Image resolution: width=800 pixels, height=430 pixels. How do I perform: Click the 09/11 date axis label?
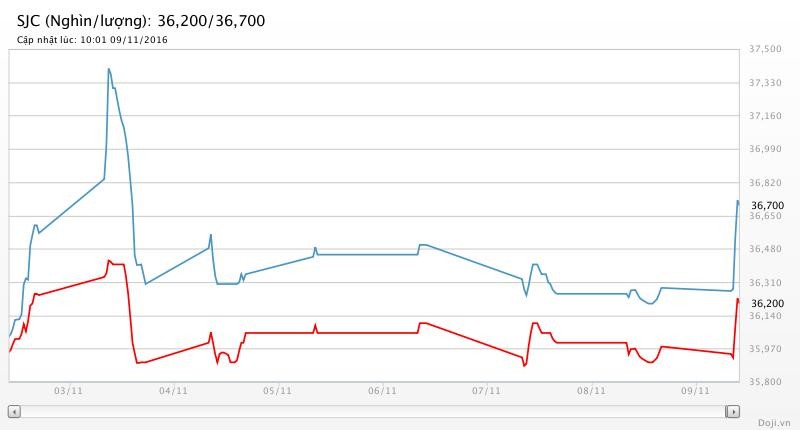(x=694, y=392)
